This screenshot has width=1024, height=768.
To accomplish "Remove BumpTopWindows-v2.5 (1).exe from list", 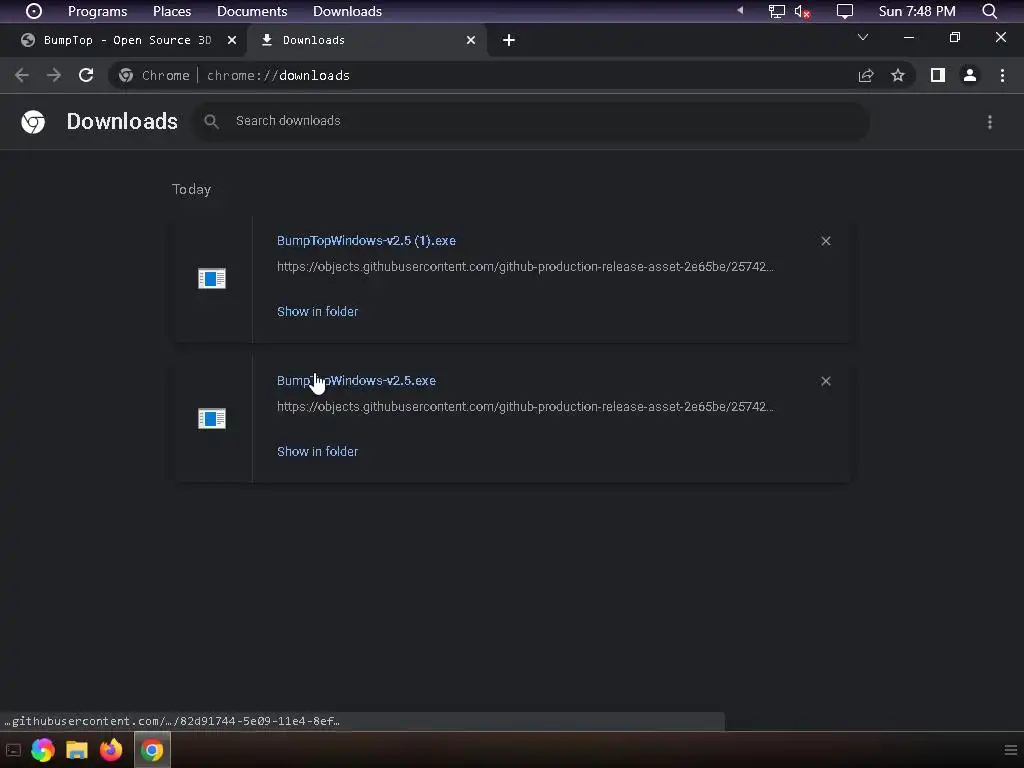I will (x=825, y=241).
